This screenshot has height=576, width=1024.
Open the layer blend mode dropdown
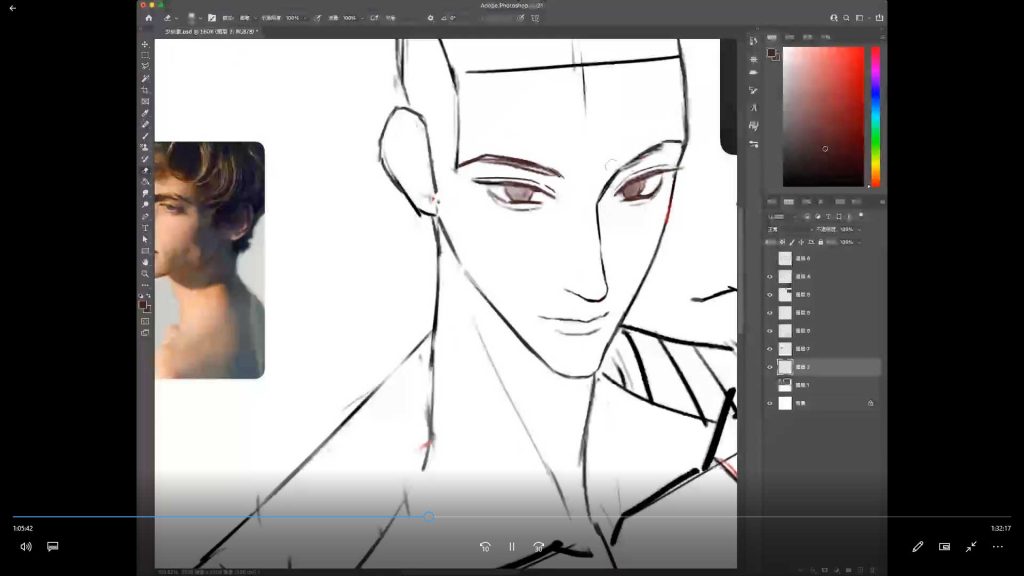(785, 229)
